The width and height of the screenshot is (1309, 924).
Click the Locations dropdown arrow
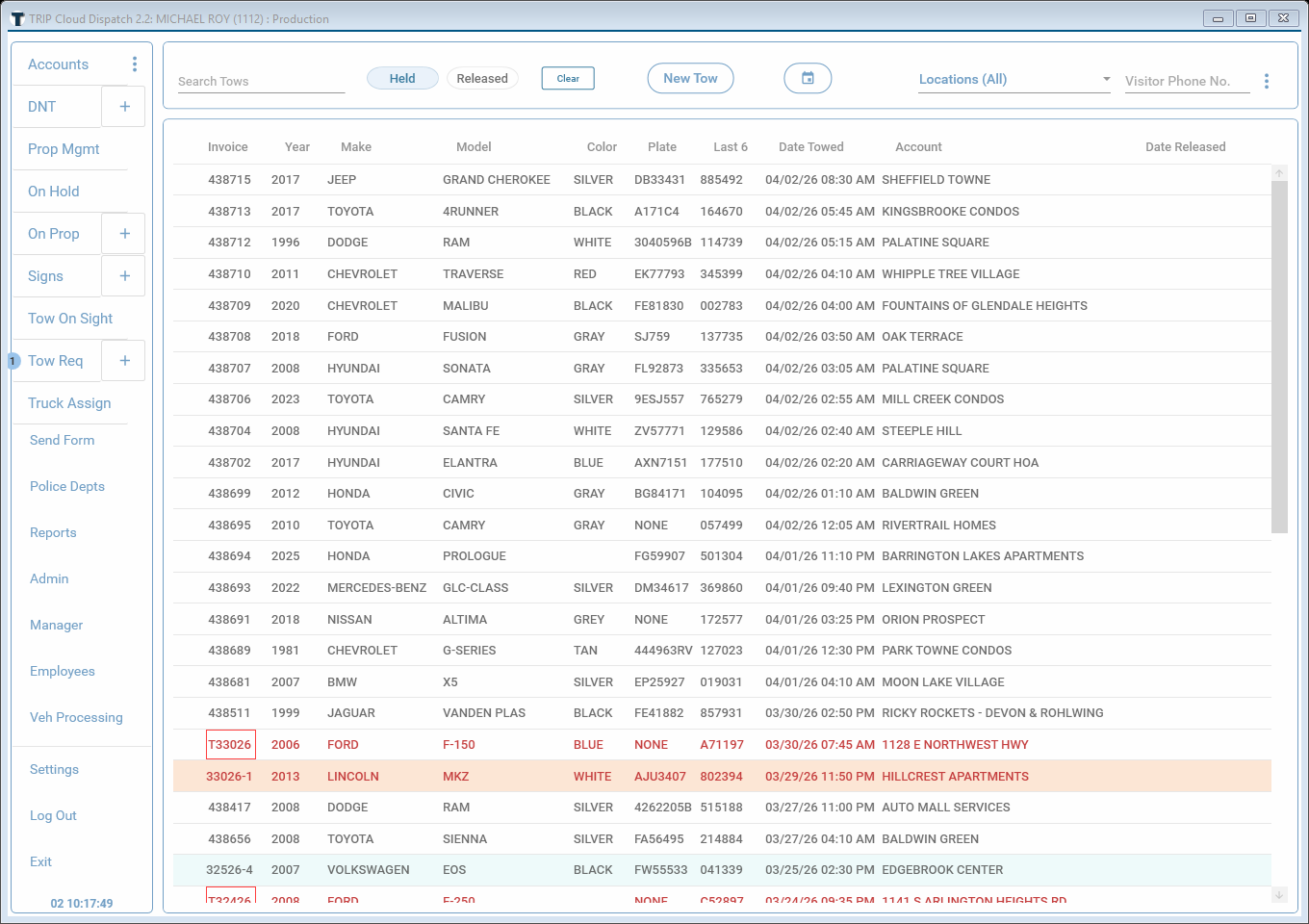(x=1106, y=79)
